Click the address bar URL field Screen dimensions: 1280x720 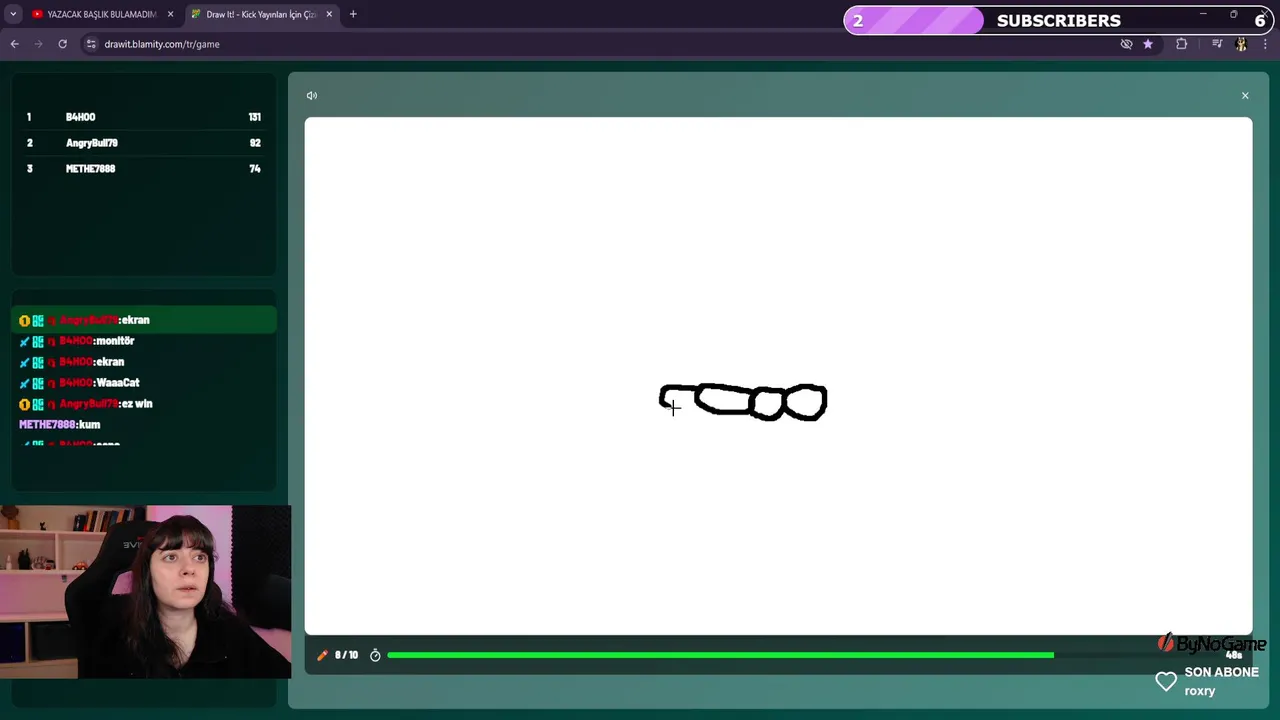click(600, 44)
